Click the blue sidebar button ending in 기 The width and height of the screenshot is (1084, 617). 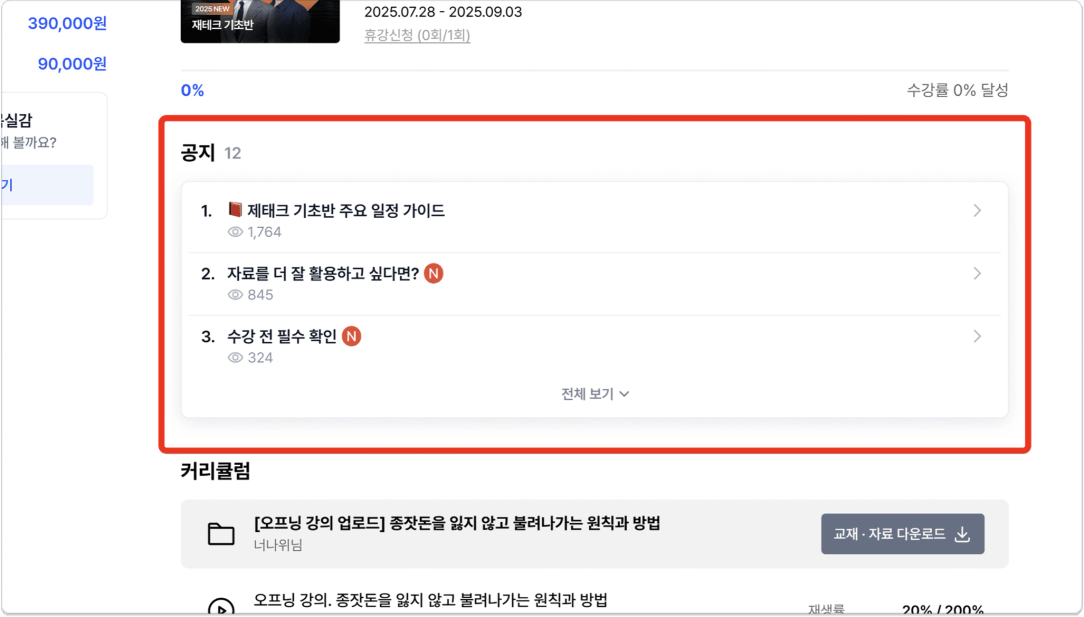click(x=46, y=185)
